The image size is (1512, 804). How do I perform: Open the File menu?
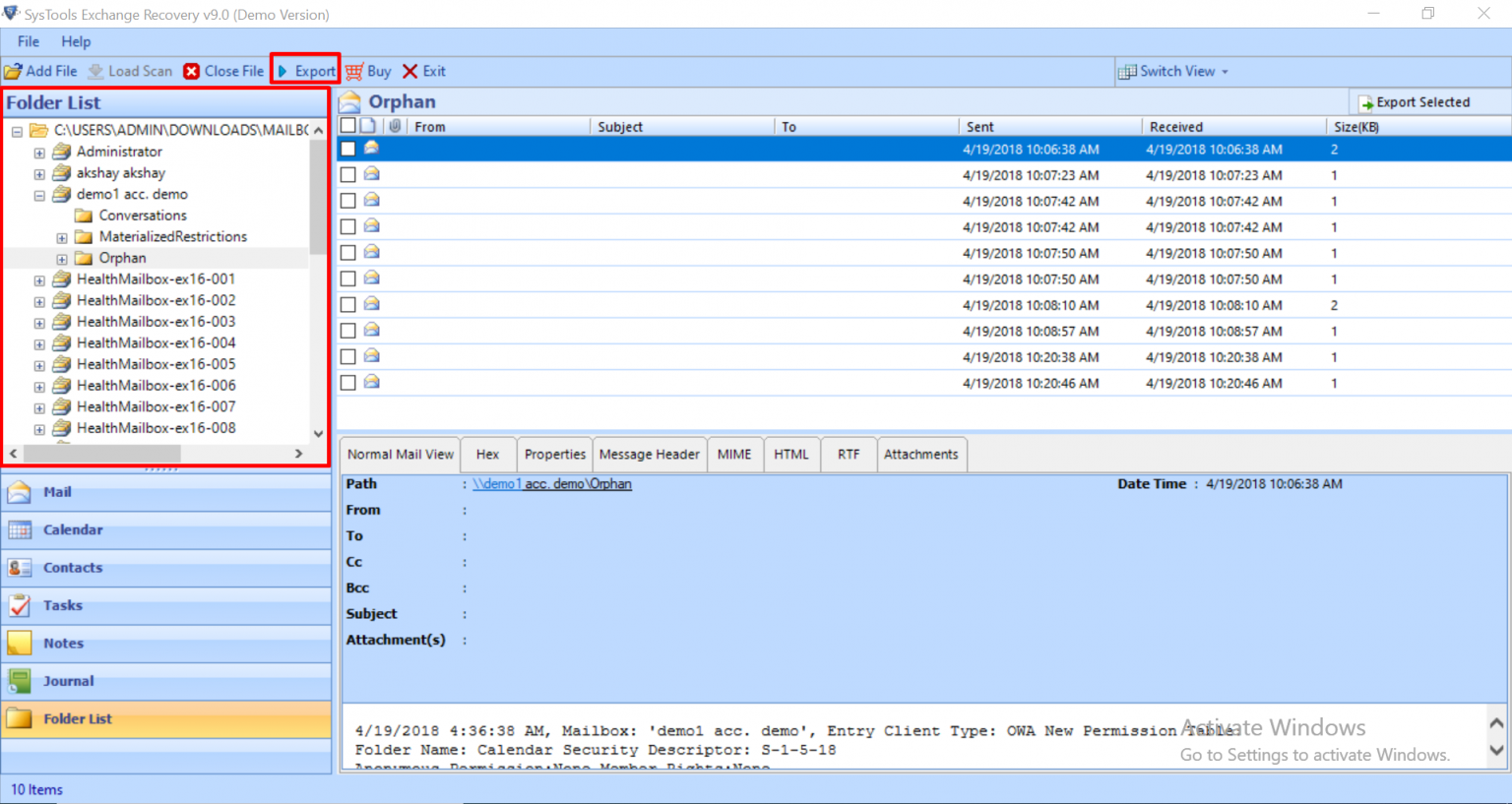27,41
